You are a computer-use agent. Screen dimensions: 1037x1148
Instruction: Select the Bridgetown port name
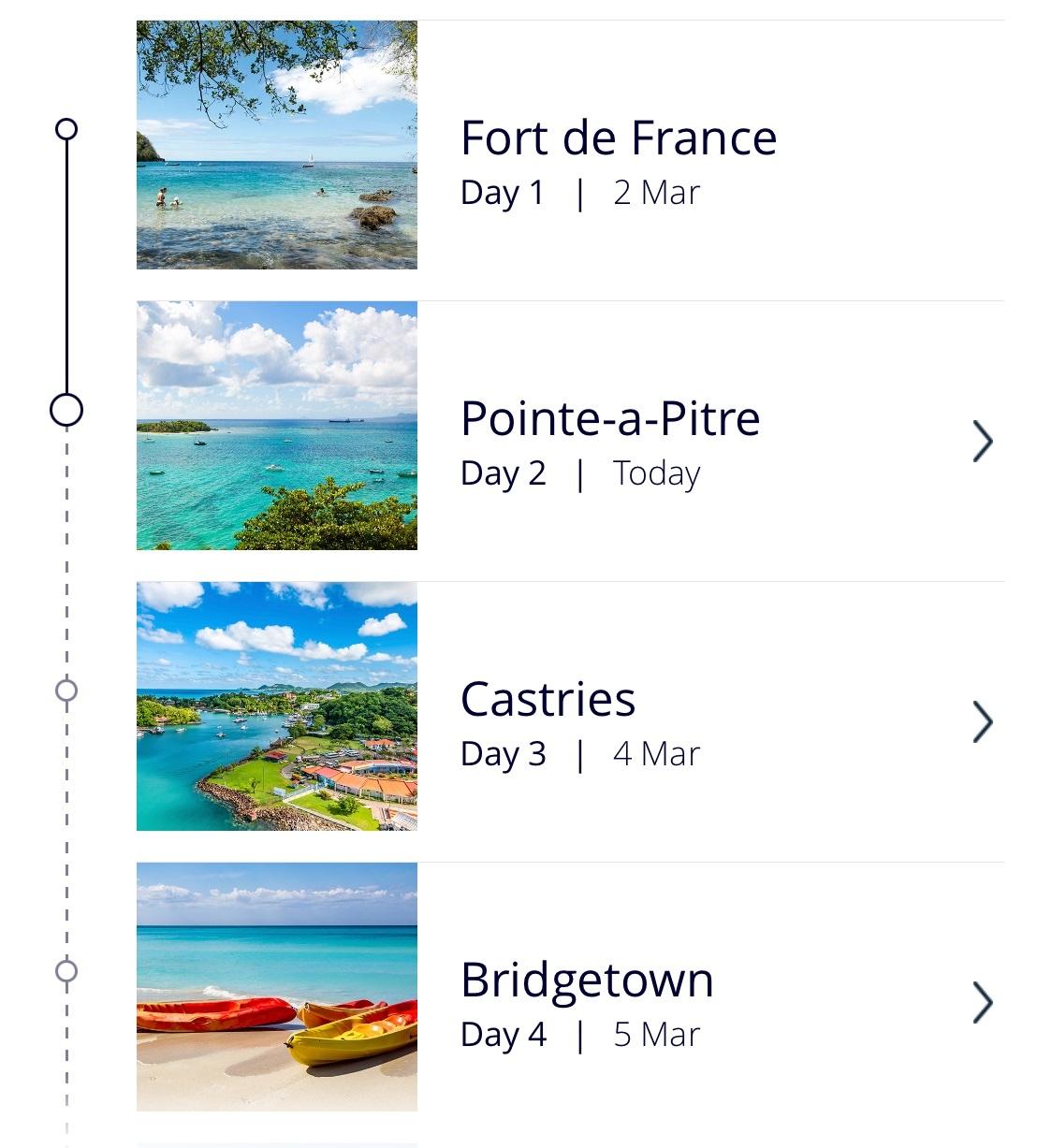pos(587,981)
